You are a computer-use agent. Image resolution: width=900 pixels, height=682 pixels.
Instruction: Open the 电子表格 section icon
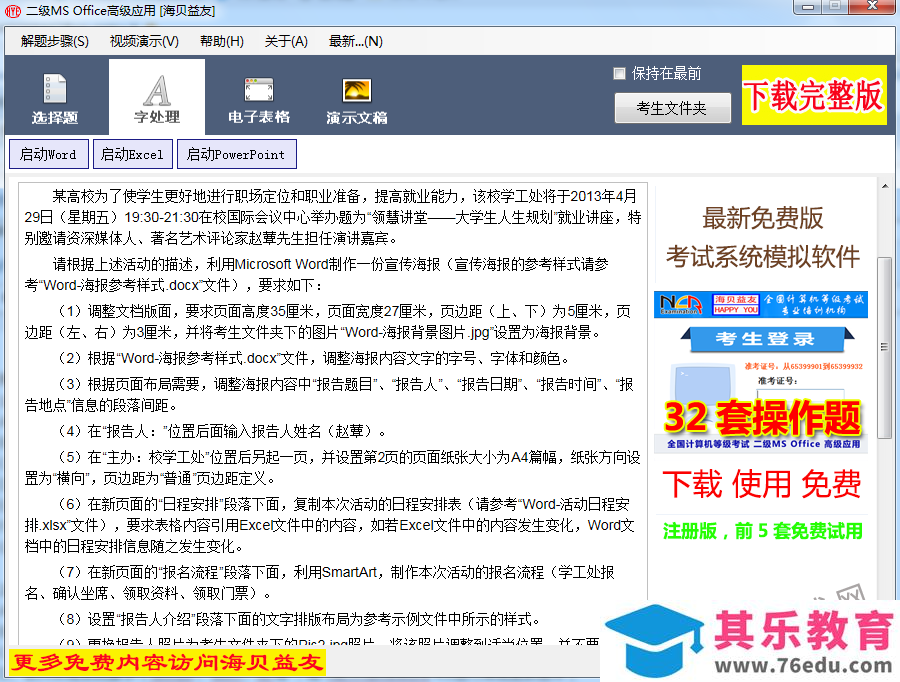[259, 99]
